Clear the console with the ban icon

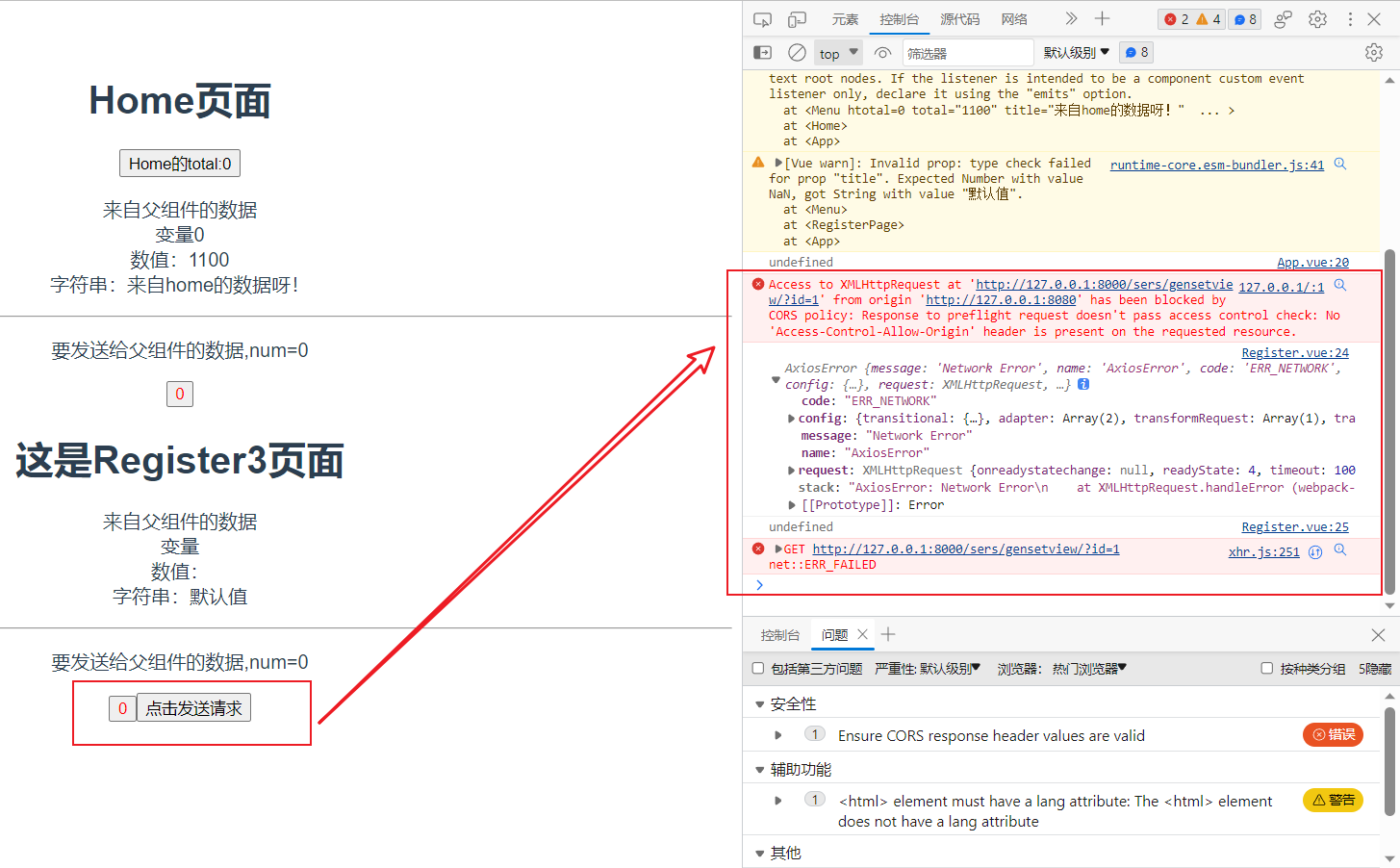[797, 53]
